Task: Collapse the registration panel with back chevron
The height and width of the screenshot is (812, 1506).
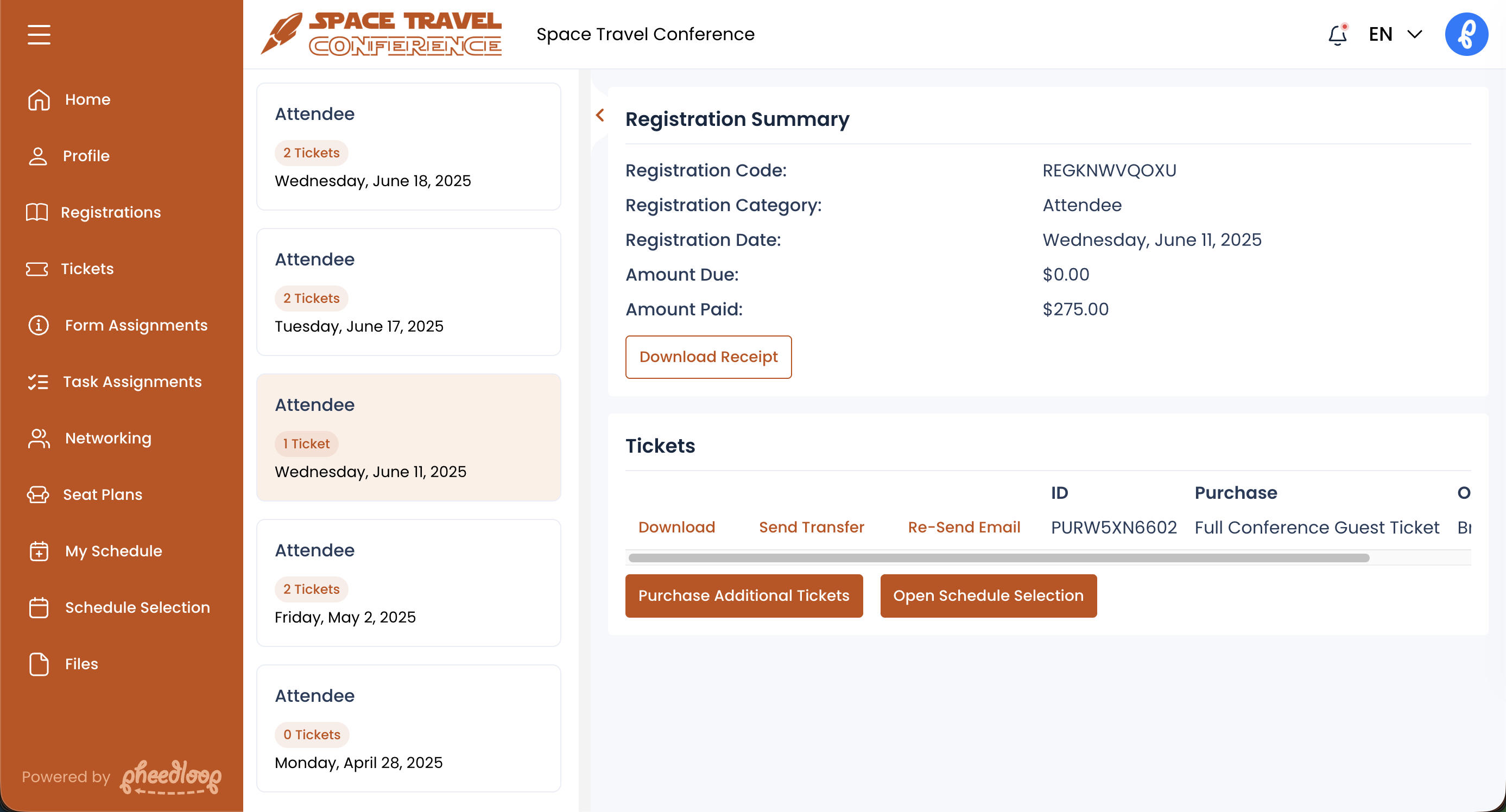Action: click(x=600, y=115)
